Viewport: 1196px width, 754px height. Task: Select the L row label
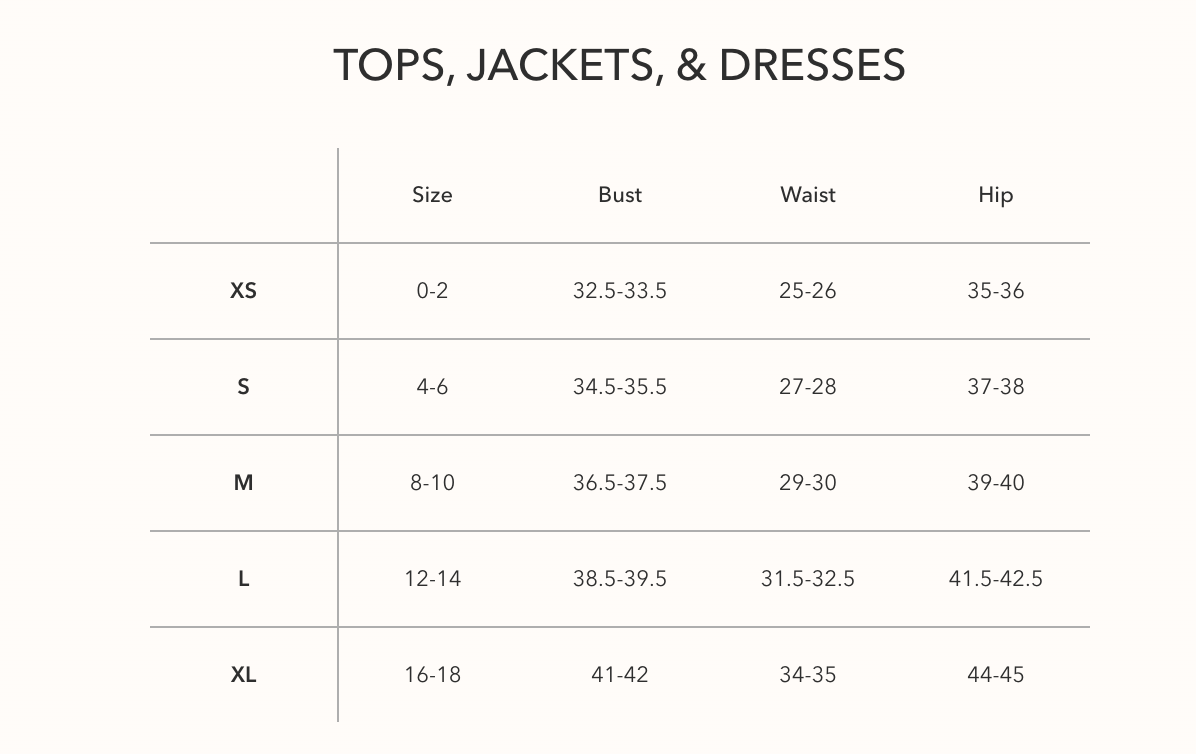[243, 579]
